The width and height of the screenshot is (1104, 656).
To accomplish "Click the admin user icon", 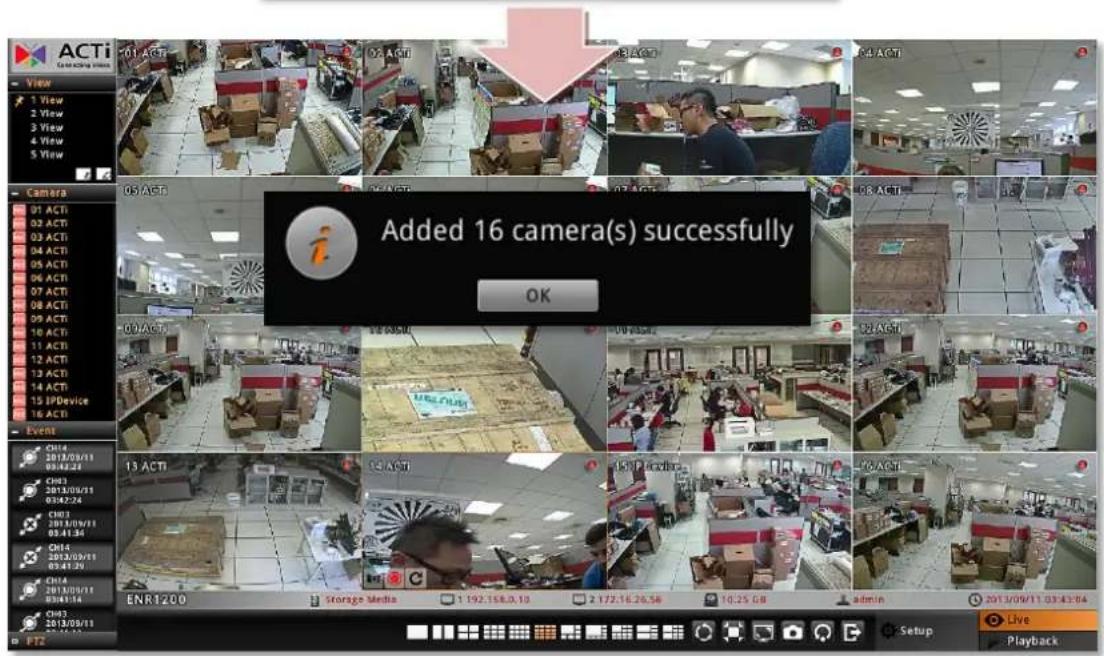I will tap(842, 600).
